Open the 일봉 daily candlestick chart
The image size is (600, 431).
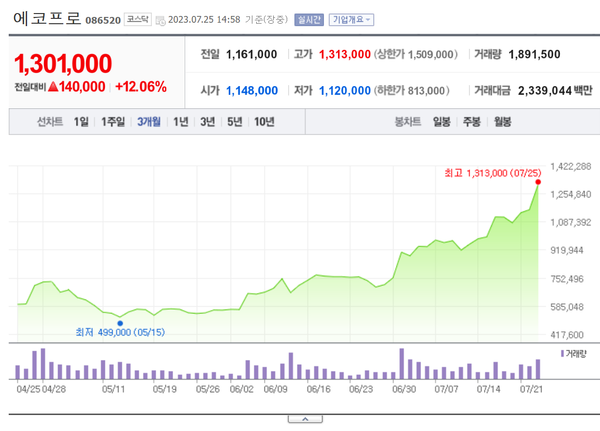click(x=442, y=122)
